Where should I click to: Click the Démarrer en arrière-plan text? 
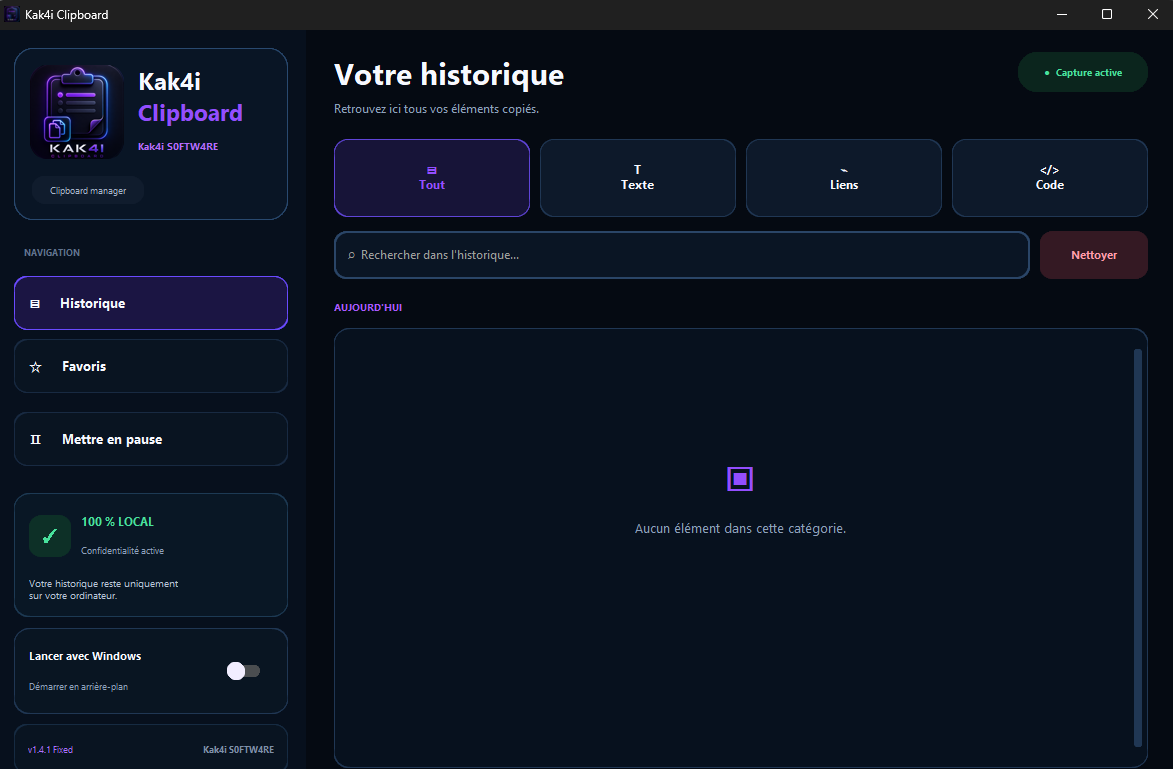coord(79,687)
